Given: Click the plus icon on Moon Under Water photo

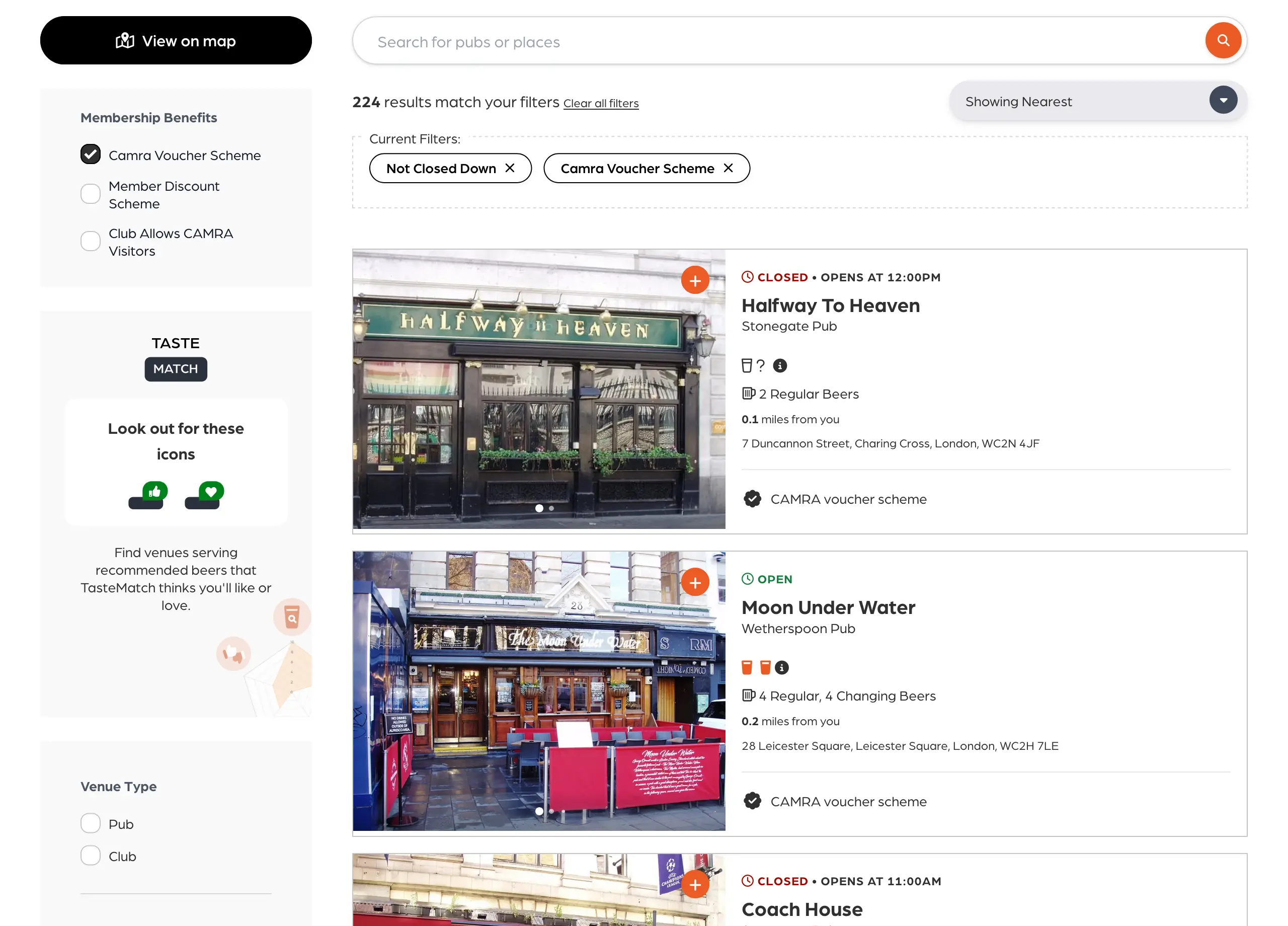Looking at the screenshot, I should [694, 582].
